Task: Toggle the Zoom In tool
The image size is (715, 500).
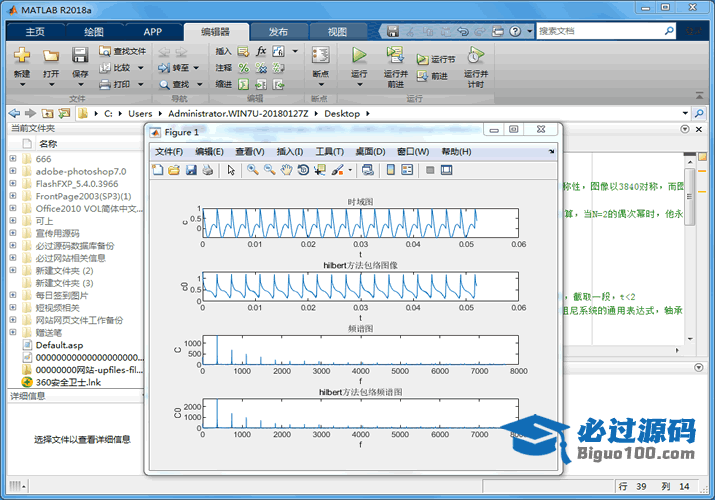Action: [x=253, y=170]
